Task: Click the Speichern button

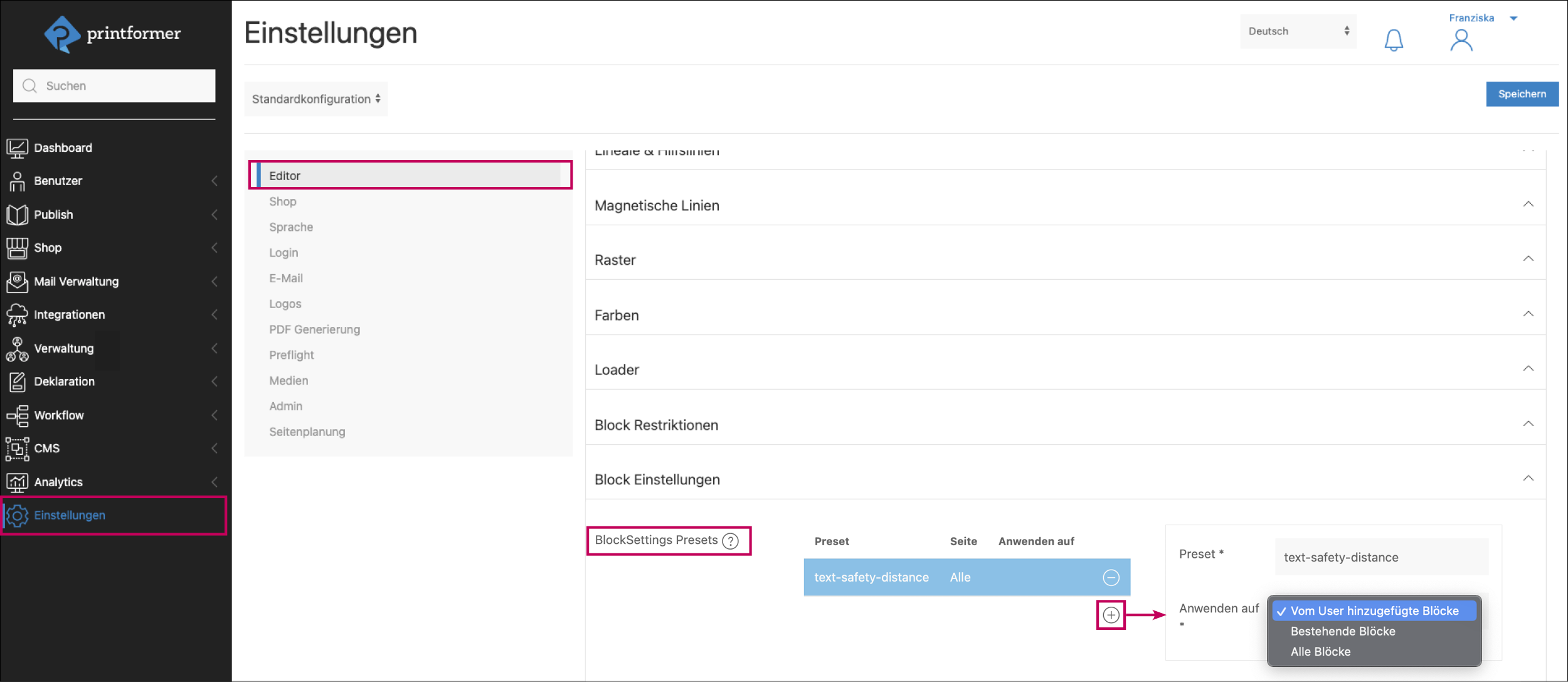Action: tap(1522, 94)
